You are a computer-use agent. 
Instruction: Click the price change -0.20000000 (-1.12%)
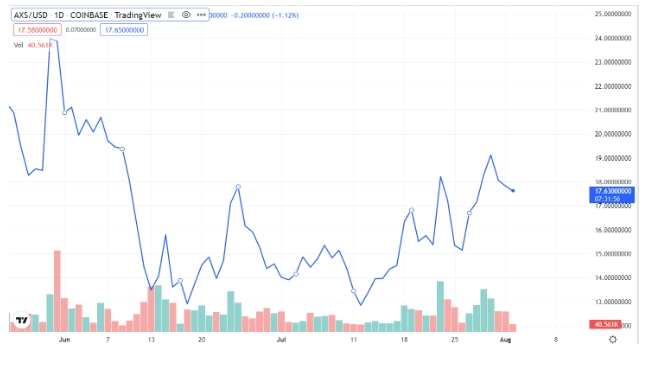(265, 15)
